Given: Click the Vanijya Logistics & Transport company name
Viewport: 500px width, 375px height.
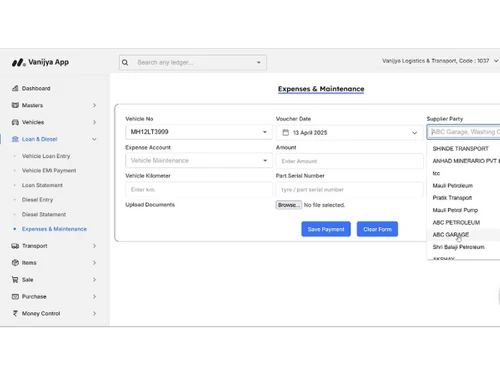Looking at the screenshot, I should point(435,61).
